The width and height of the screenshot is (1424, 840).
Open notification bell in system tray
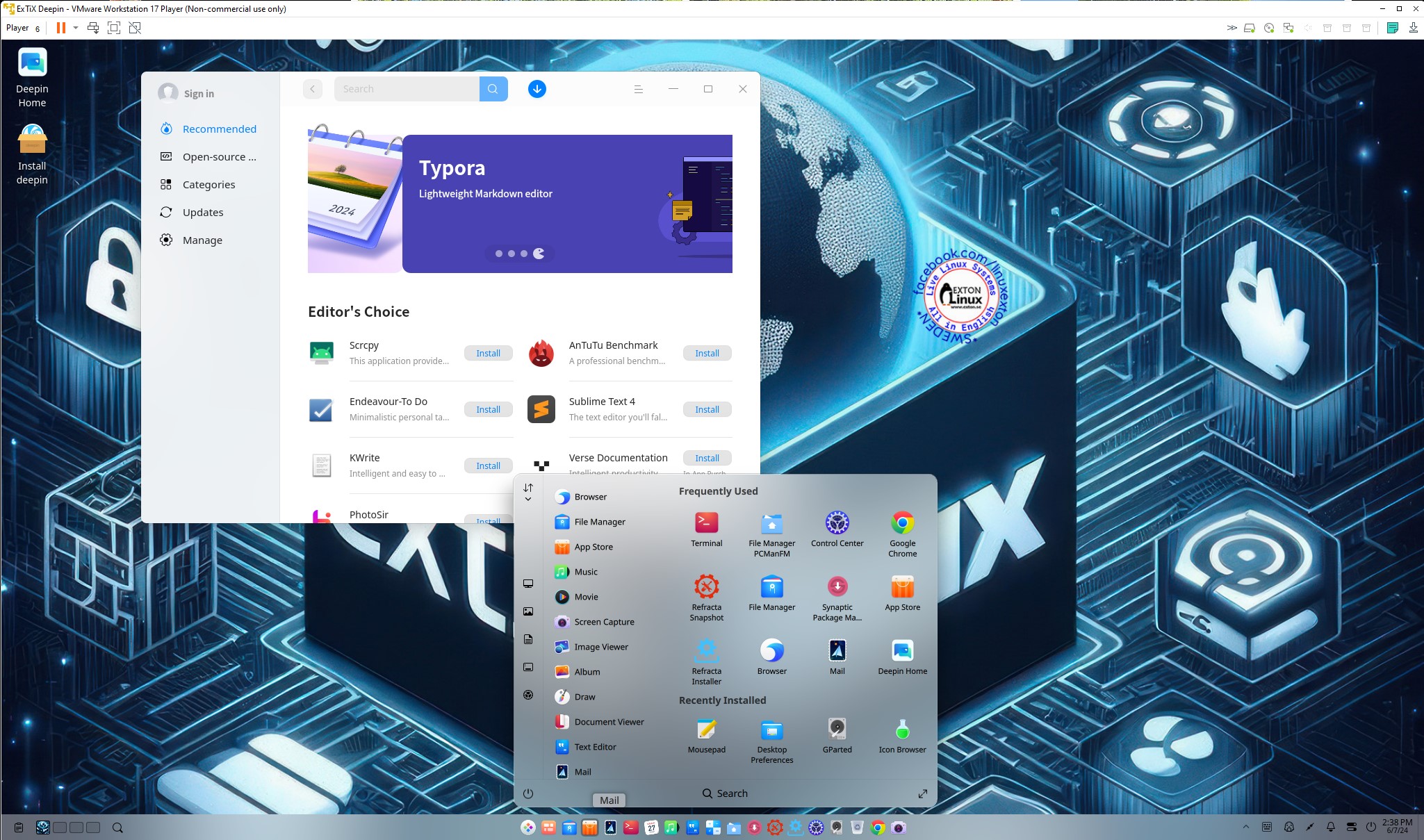click(1330, 827)
